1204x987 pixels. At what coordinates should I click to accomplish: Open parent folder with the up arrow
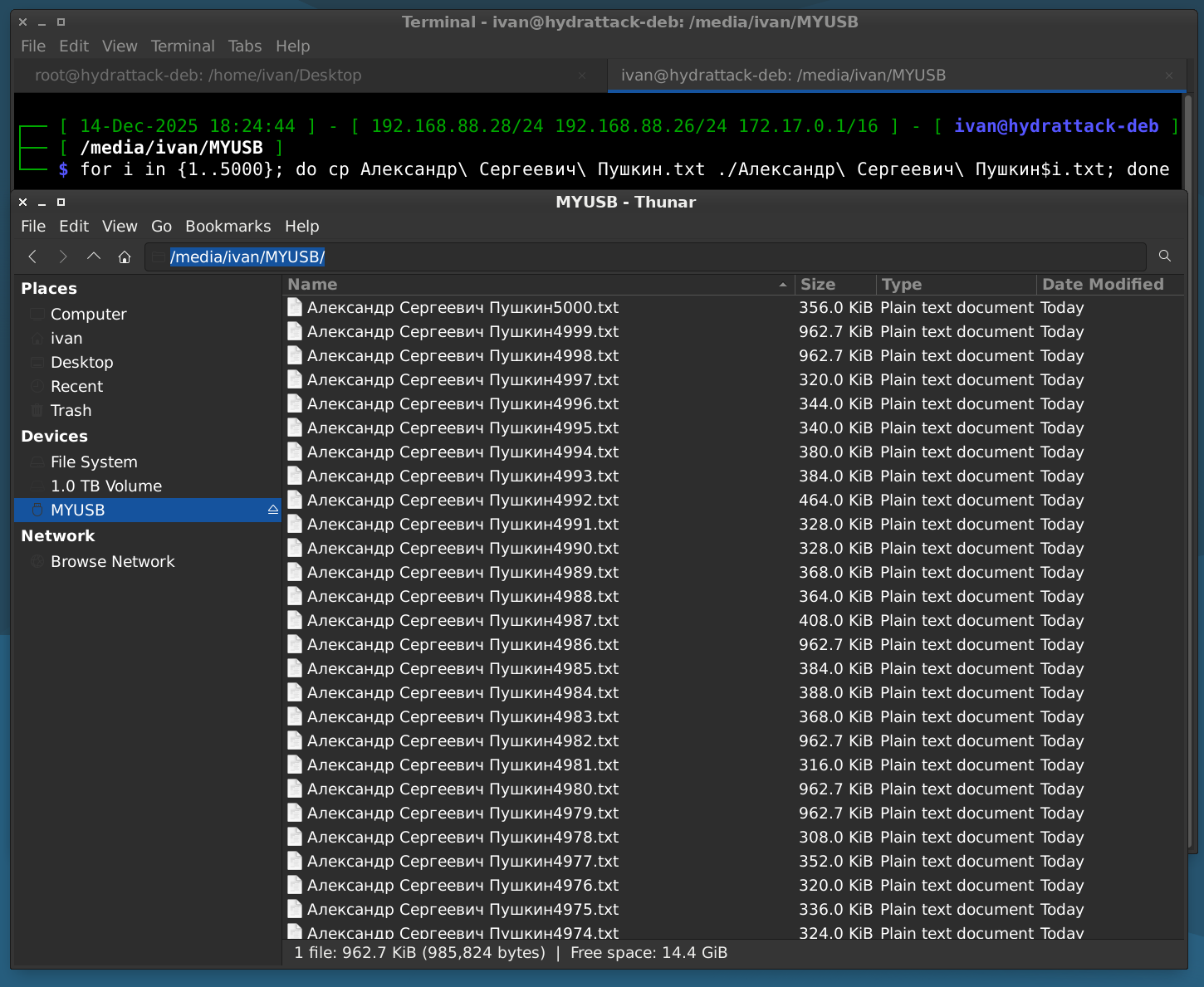(94, 257)
